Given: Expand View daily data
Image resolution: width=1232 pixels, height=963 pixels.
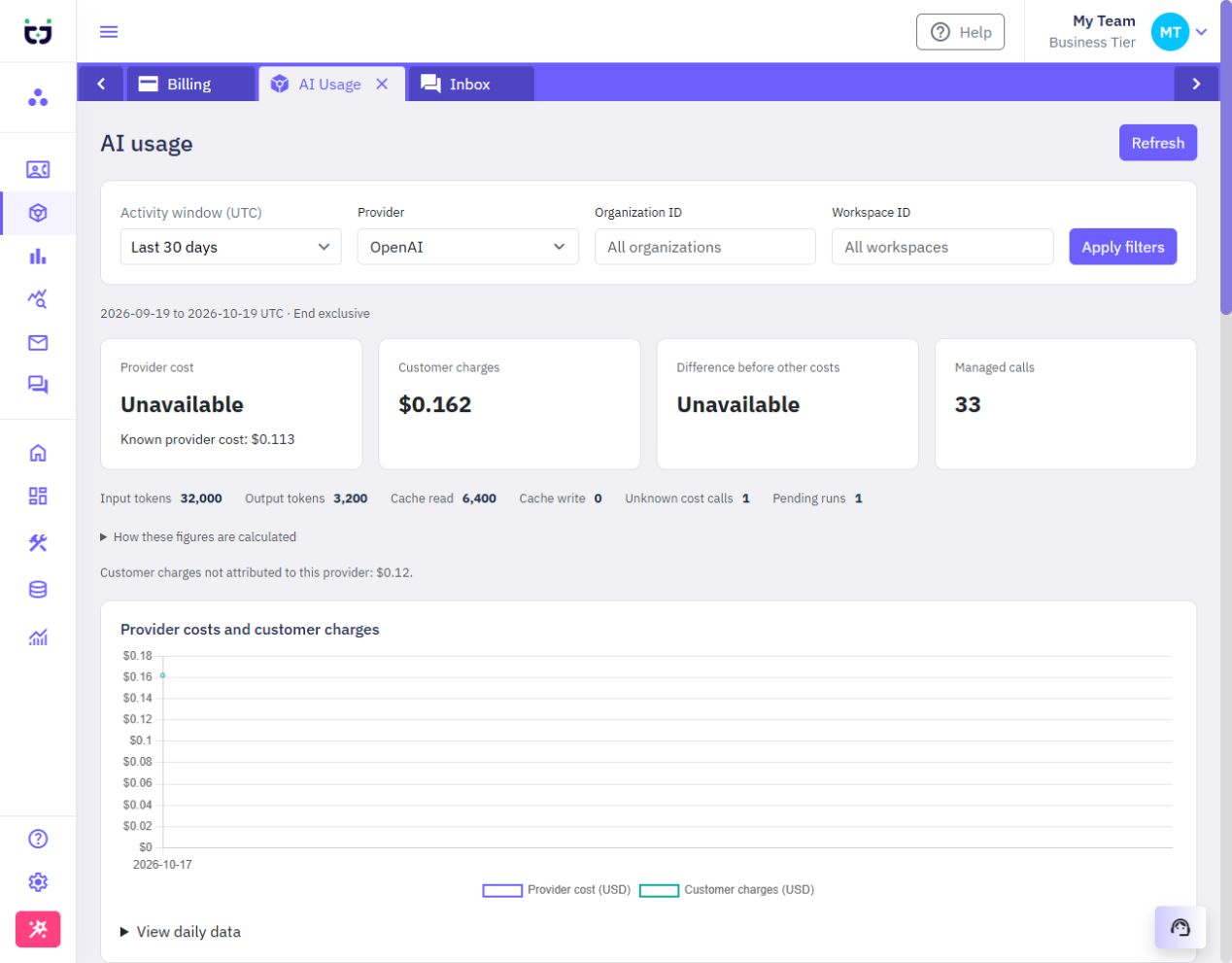Looking at the screenshot, I should point(180,932).
